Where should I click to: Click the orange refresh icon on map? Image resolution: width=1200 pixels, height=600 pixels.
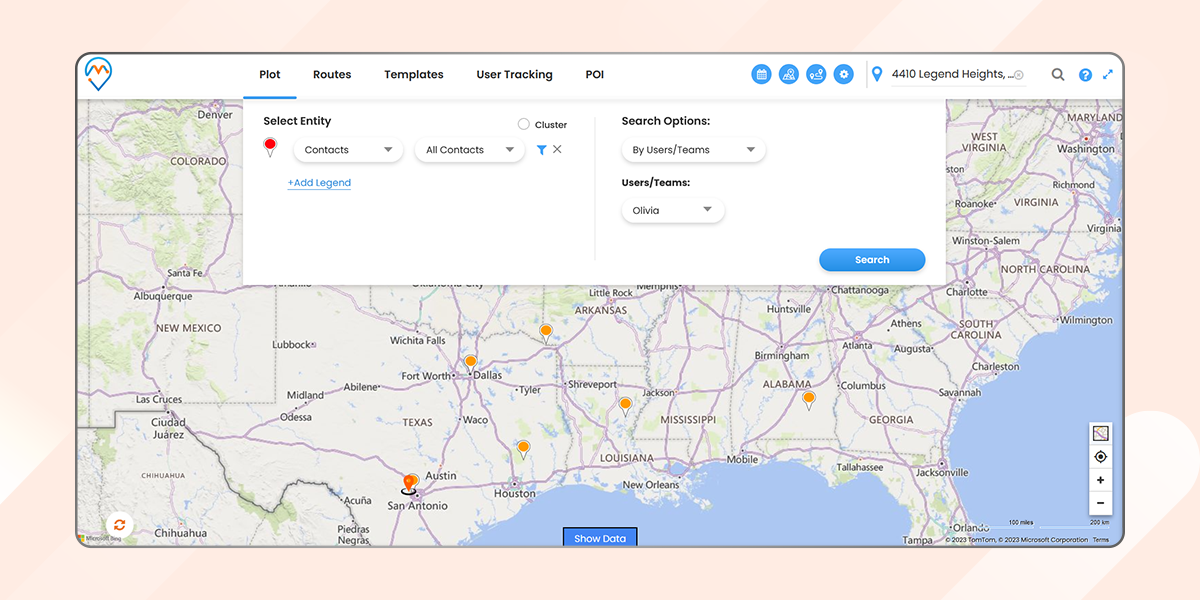119,525
